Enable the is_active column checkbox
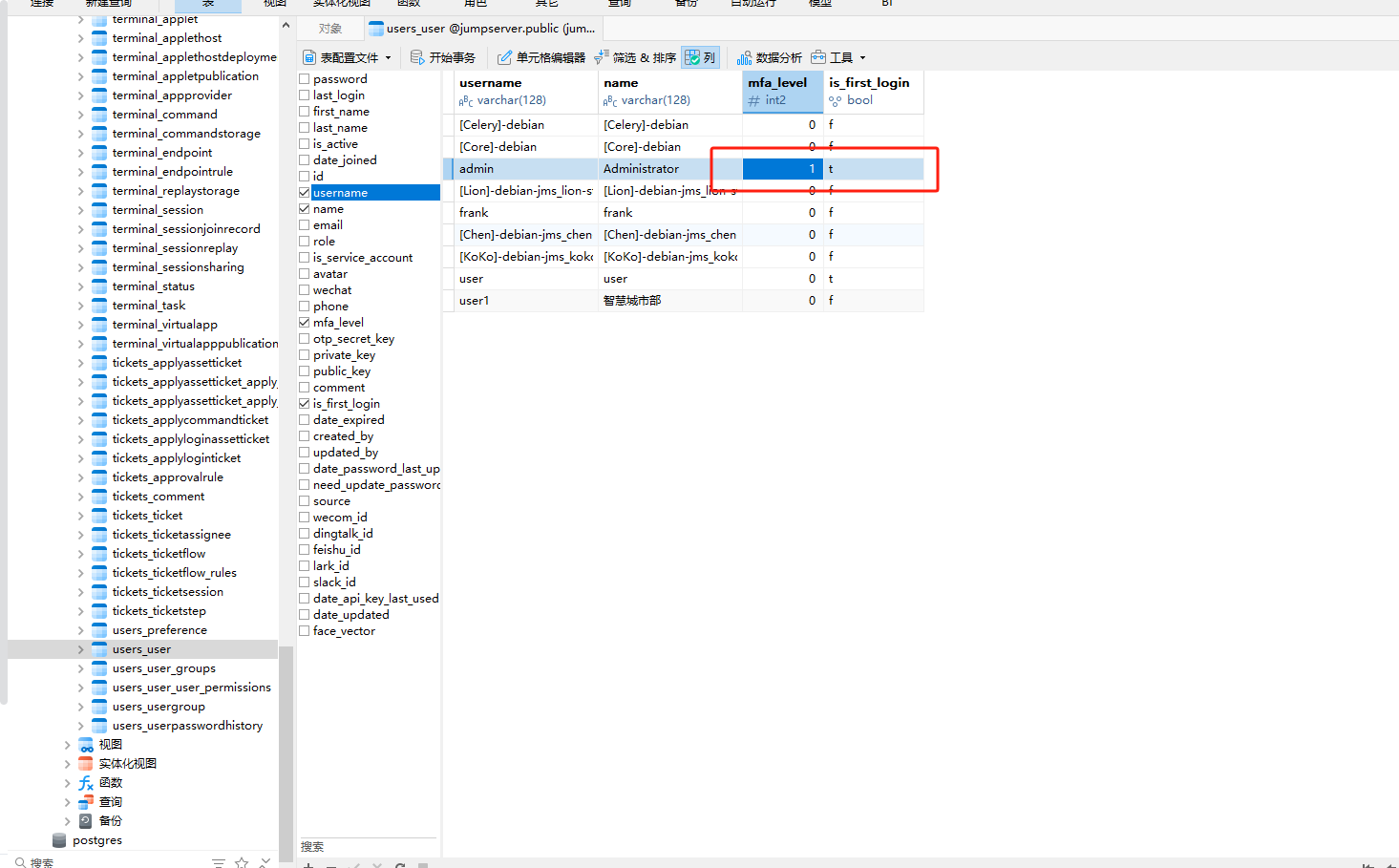 tap(305, 144)
